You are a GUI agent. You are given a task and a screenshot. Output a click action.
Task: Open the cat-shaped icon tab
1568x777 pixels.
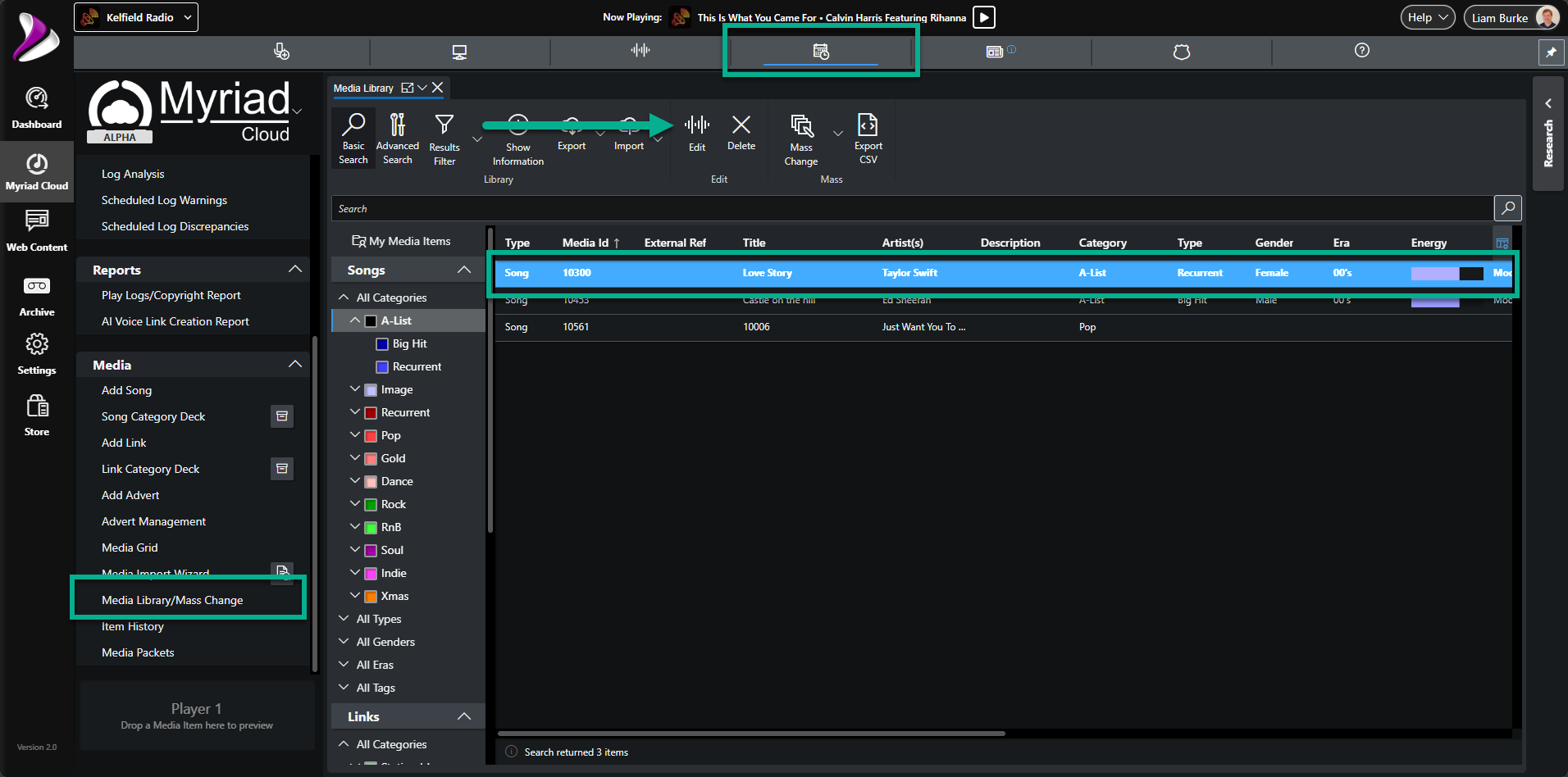pos(1181,52)
